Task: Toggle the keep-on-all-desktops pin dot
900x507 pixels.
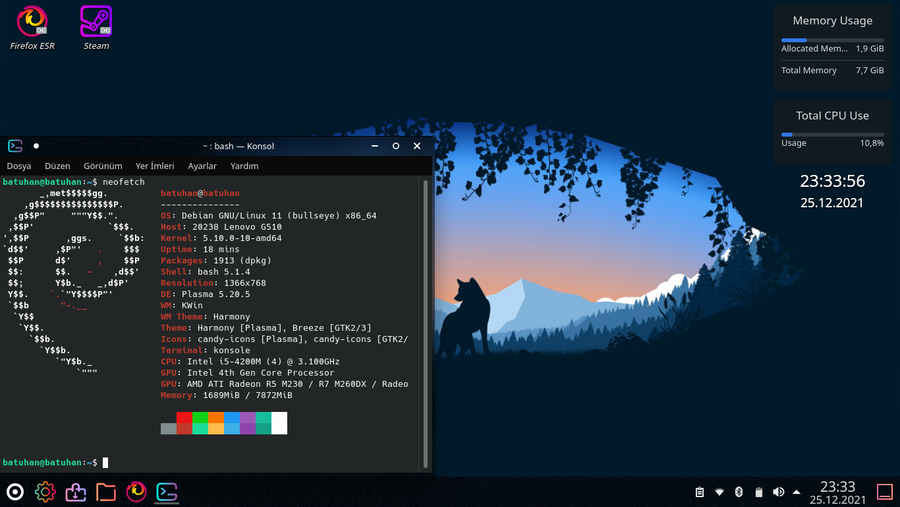Action: coord(36,146)
